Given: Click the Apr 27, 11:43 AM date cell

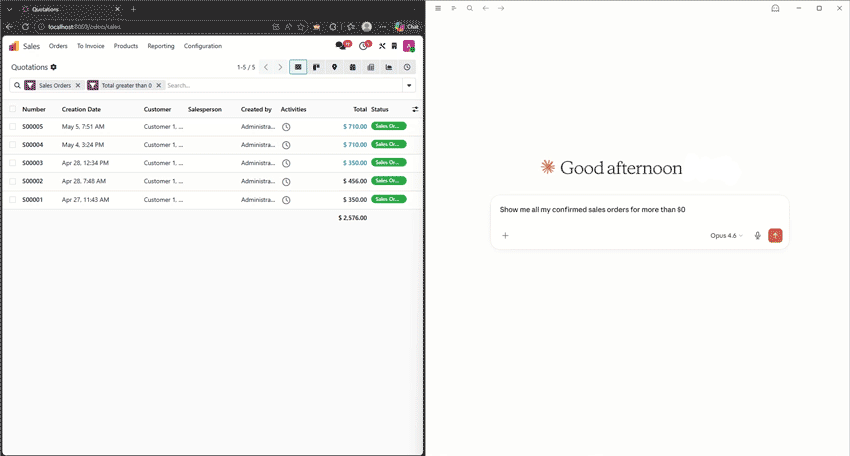Looking at the screenshot, I should pyautogui.click(x=86, y=200).
